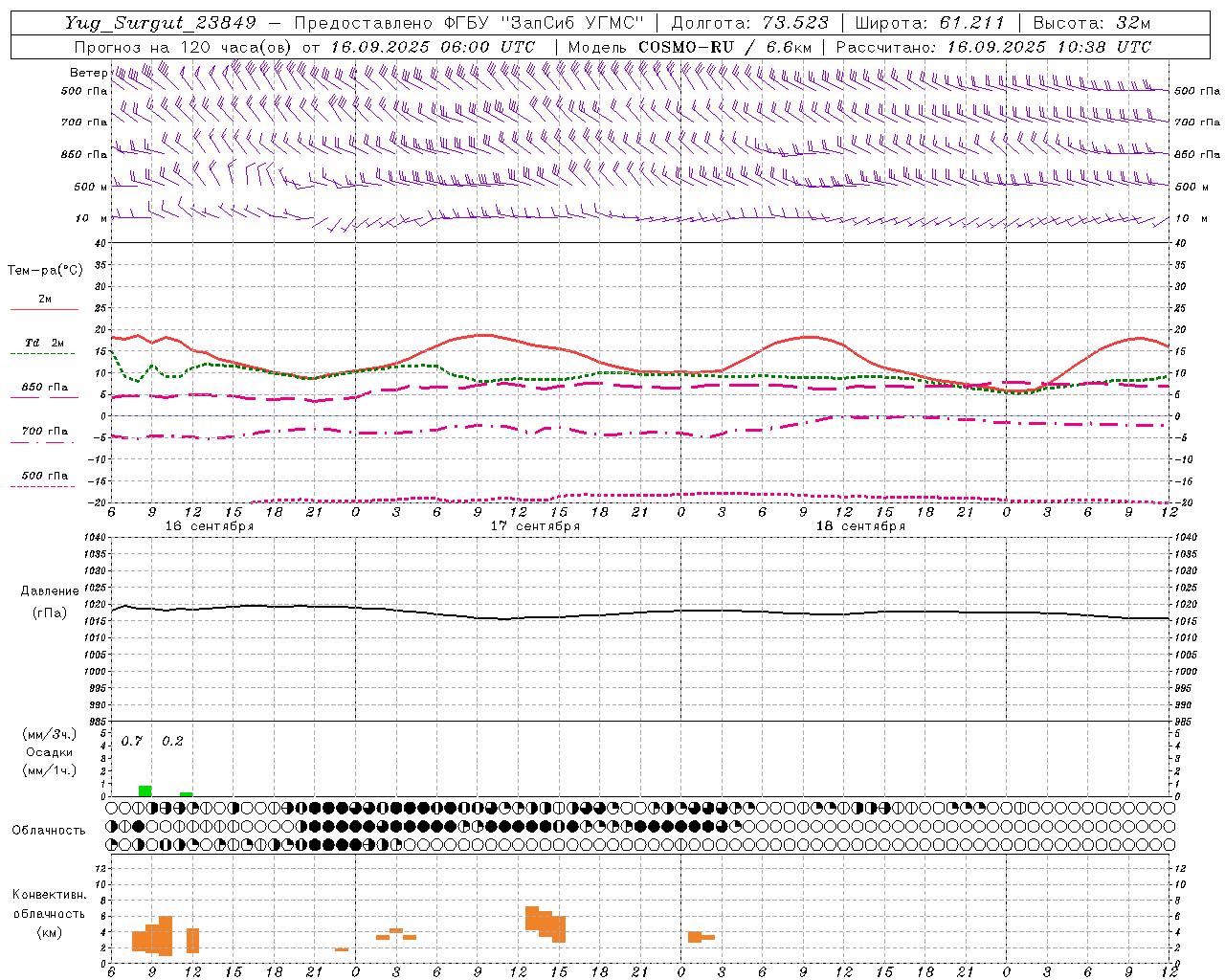The height and width of the screenshot is (980, 1225).
Task: Click the computed time '16.09.2025 10:38 UTC'
Action: (x=1049, y=47)
